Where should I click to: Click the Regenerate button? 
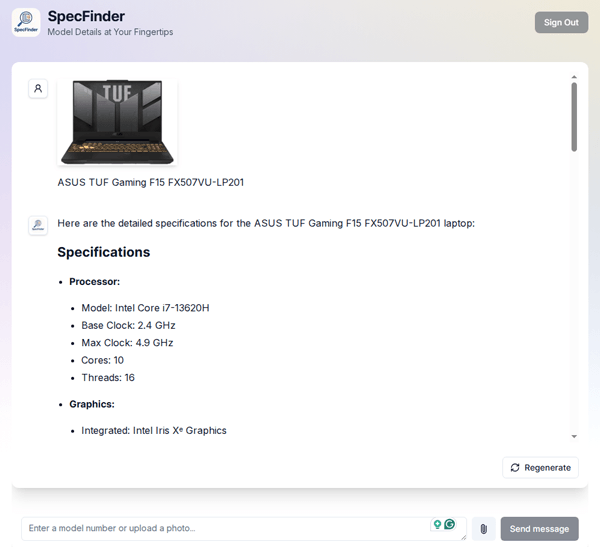[540, 467]
